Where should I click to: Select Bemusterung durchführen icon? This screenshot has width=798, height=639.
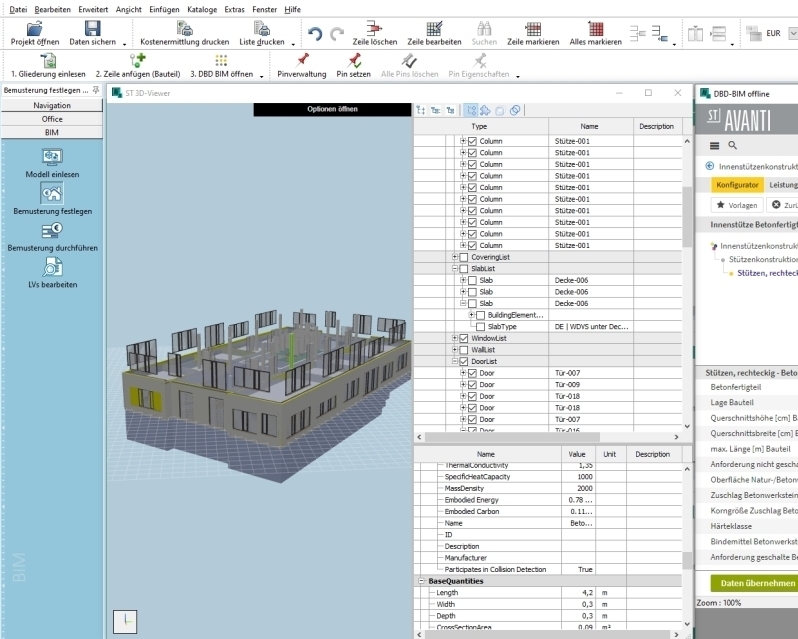pos(52,231)
